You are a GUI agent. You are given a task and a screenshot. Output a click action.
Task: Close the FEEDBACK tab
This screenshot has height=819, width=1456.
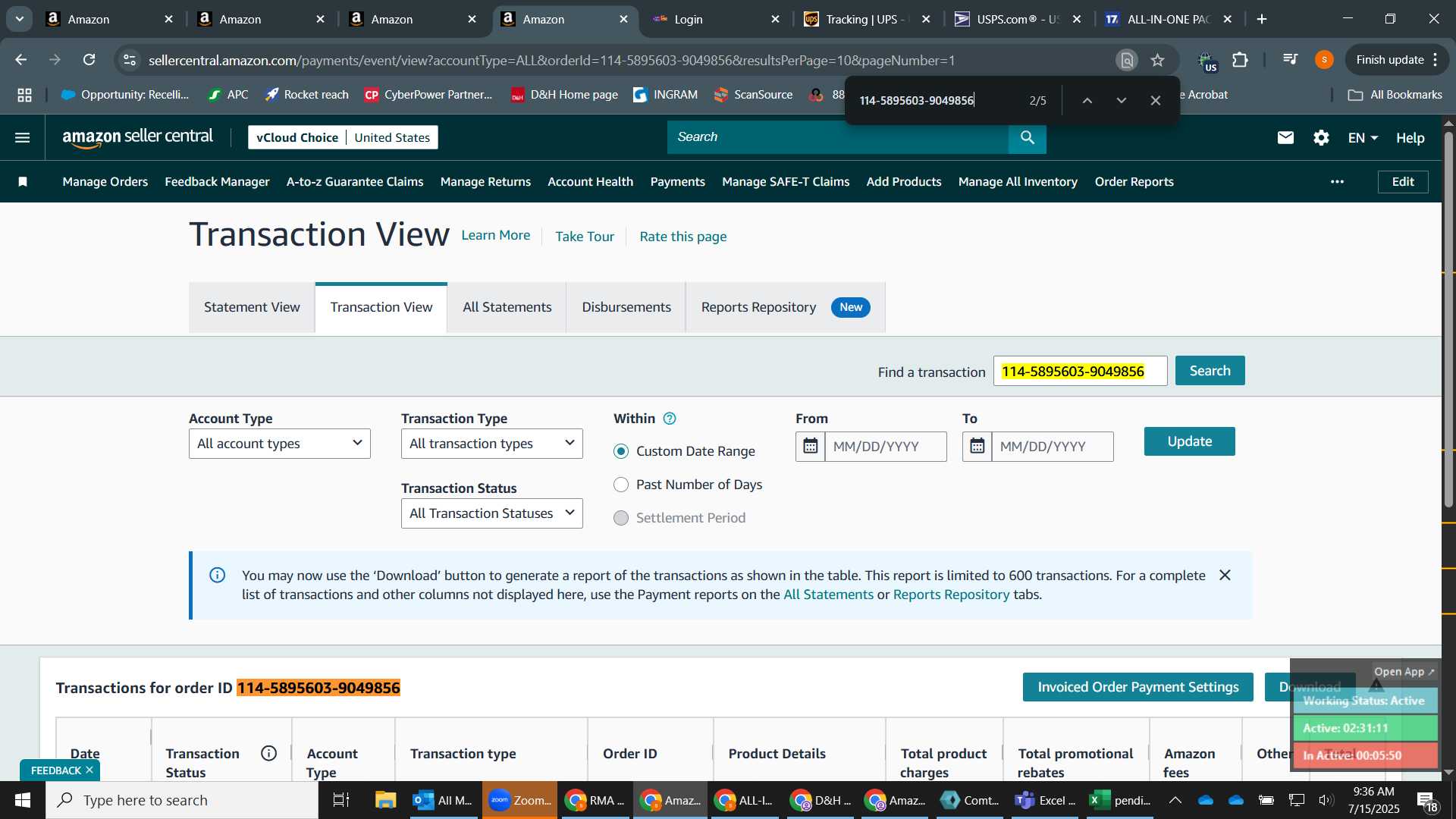pos(89,770)
